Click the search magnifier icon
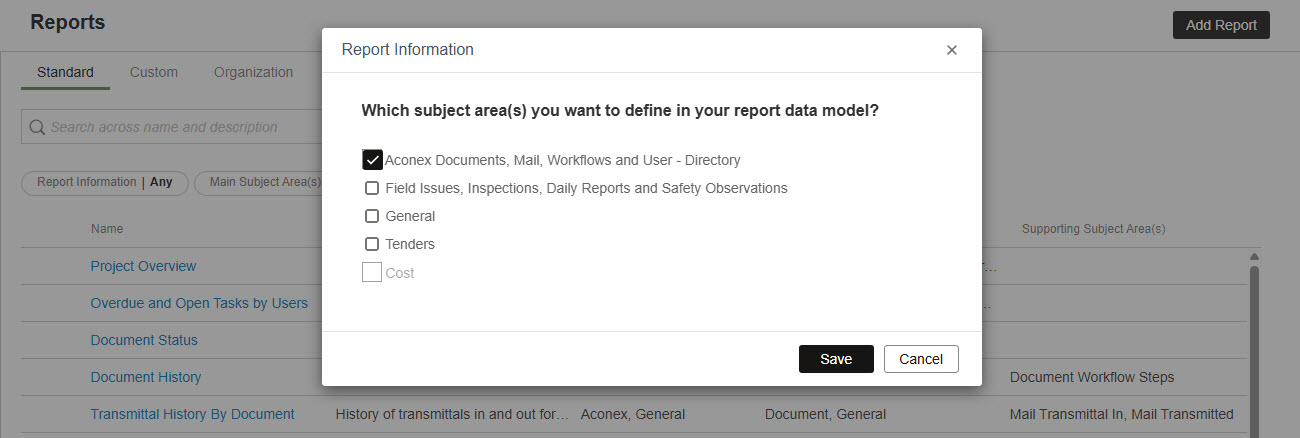This screenshot has width=1300, height=438. 37,127
